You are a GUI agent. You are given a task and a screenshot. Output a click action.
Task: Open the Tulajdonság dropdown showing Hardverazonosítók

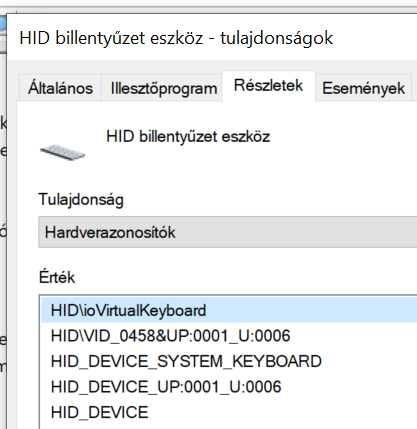(228, 232)
